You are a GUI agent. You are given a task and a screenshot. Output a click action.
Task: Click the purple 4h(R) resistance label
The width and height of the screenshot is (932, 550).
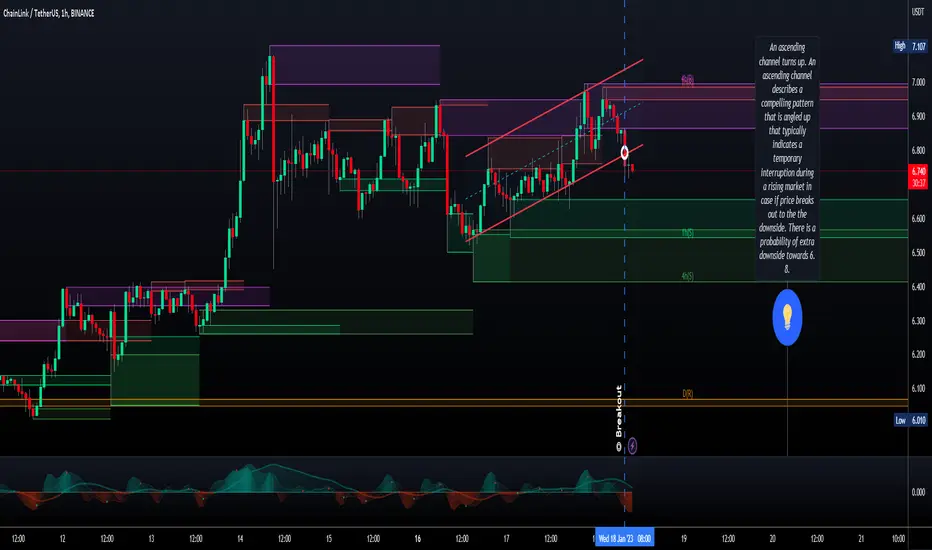click(x=688, y=80)
